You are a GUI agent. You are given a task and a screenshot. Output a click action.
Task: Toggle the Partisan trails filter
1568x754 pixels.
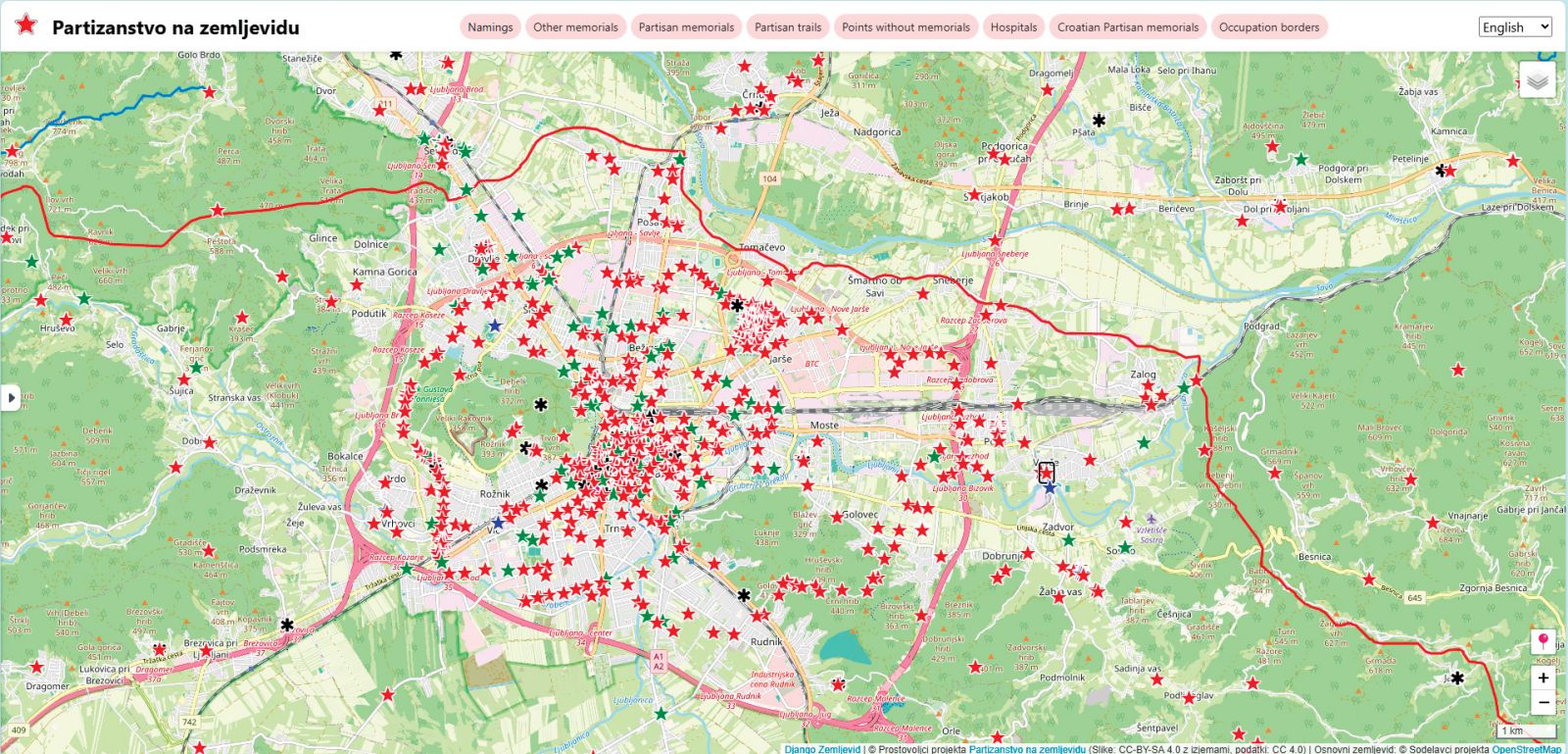[788, 27]
